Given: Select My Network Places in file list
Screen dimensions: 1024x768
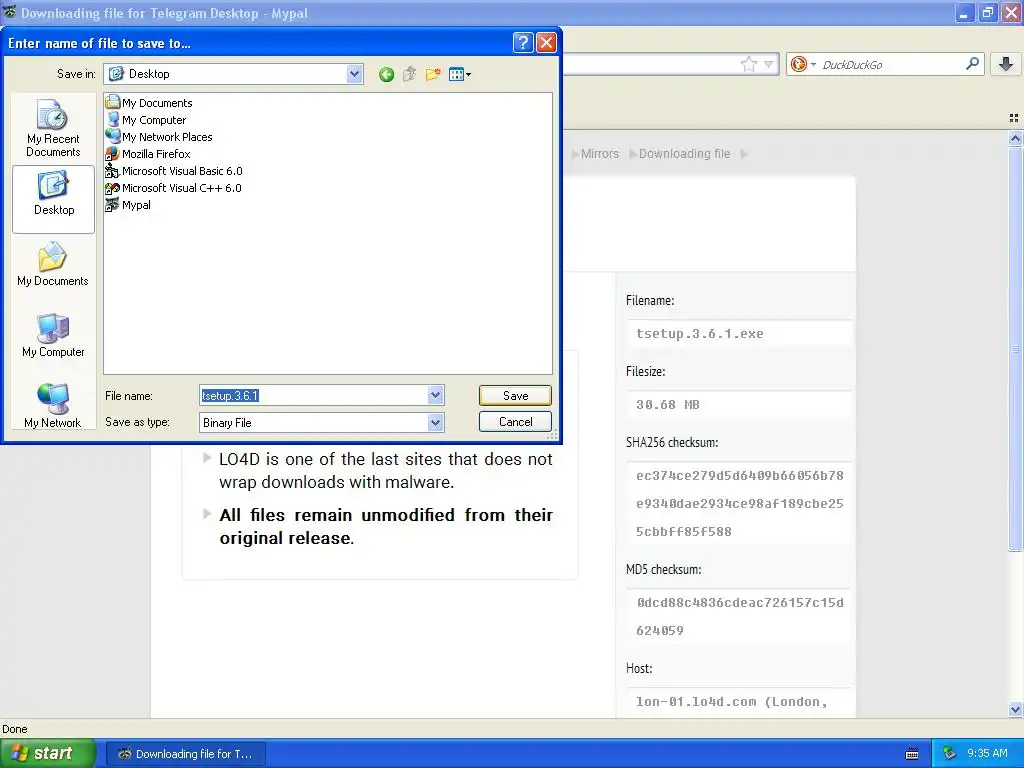Looking at the screenshot, I should point(159,136).
